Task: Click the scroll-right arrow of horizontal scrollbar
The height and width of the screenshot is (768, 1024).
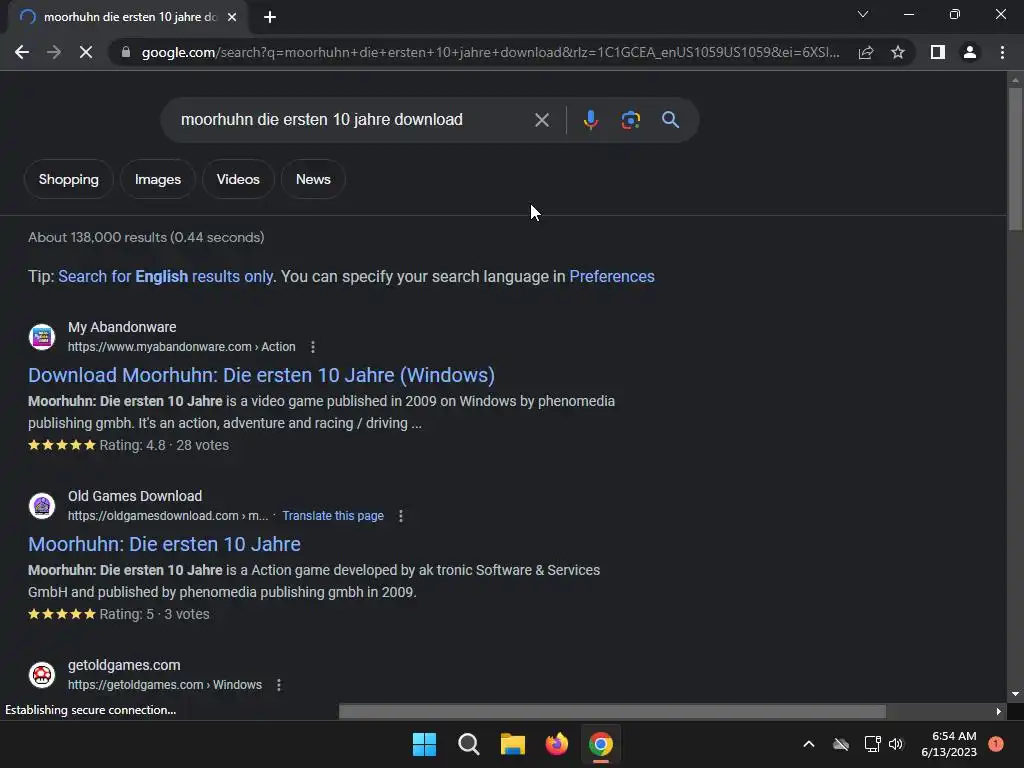Action: pos(999,711)
